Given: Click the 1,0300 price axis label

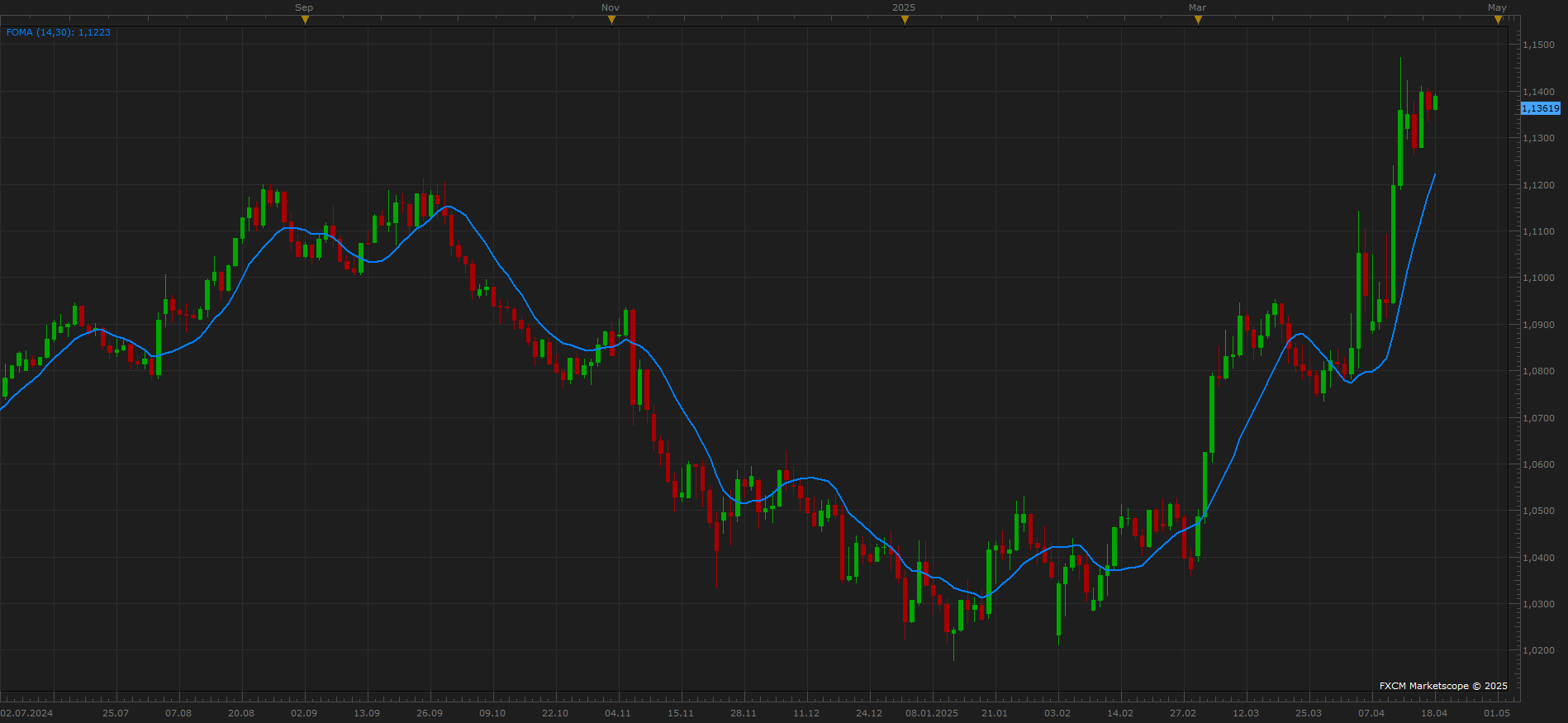Looking at the screenshot, I should 1539,604.
